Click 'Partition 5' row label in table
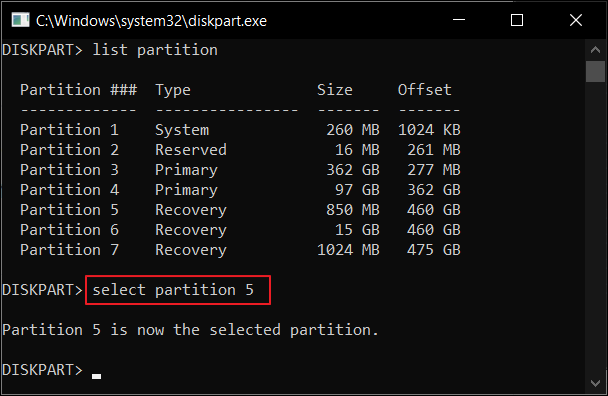Screen dimensions: 608x396 click(69, 210)
